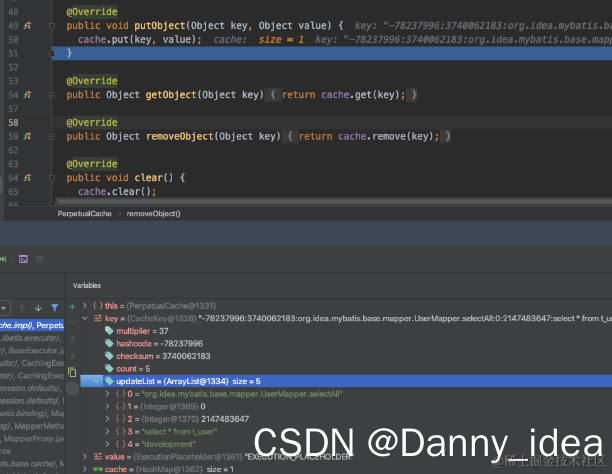
Task: Collapse the 'key' CacheKey variable node
Action: click(85, 319)
